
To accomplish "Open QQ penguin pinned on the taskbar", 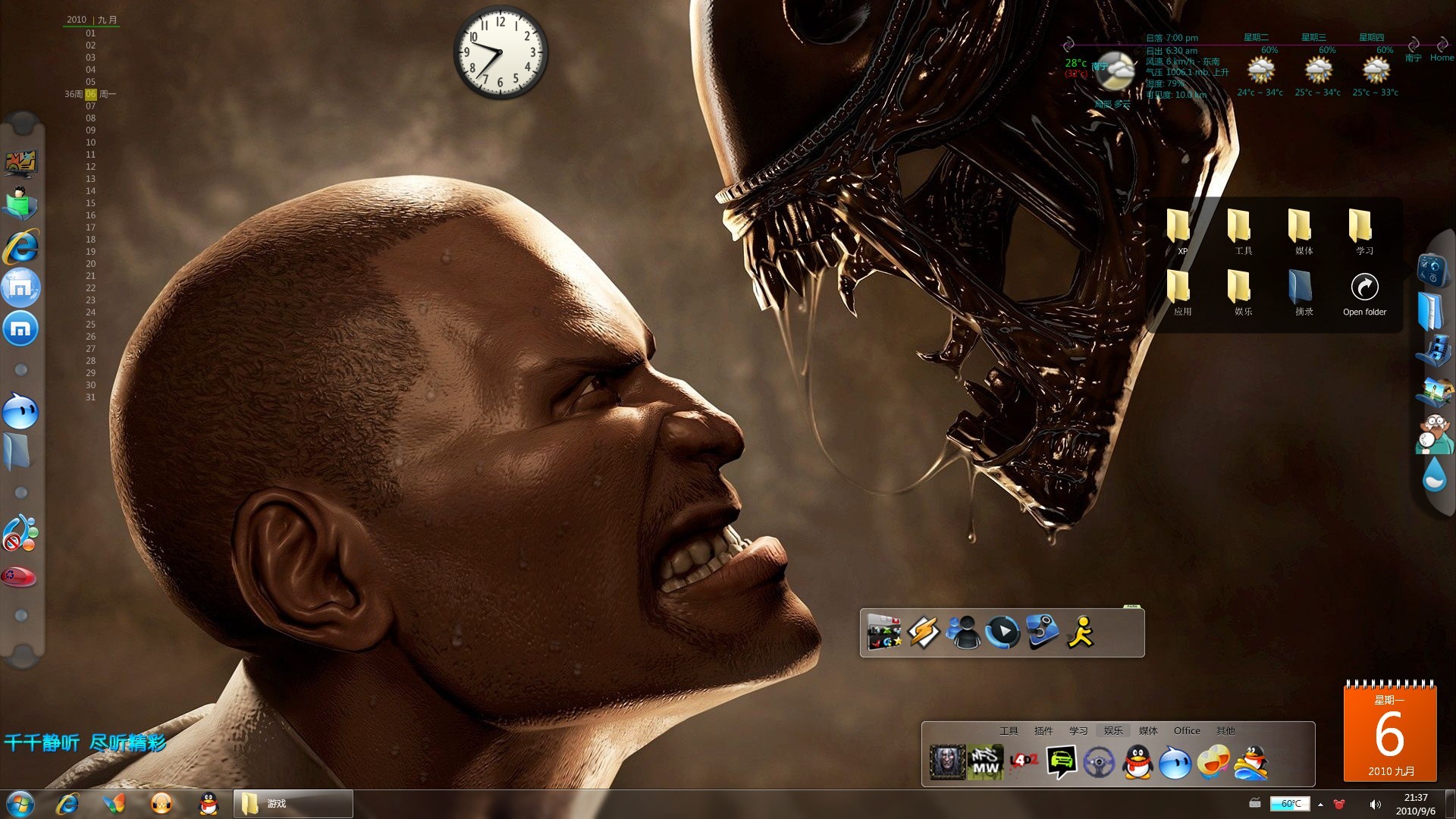I will click(x=208, y=804).
